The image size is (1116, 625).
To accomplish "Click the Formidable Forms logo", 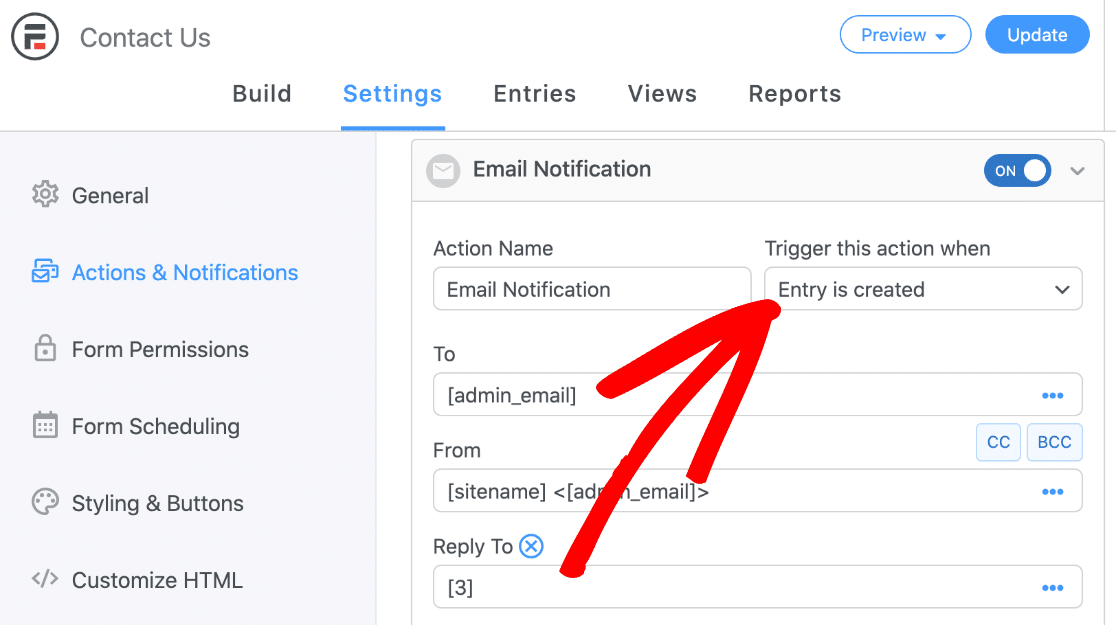I will 35,36.
